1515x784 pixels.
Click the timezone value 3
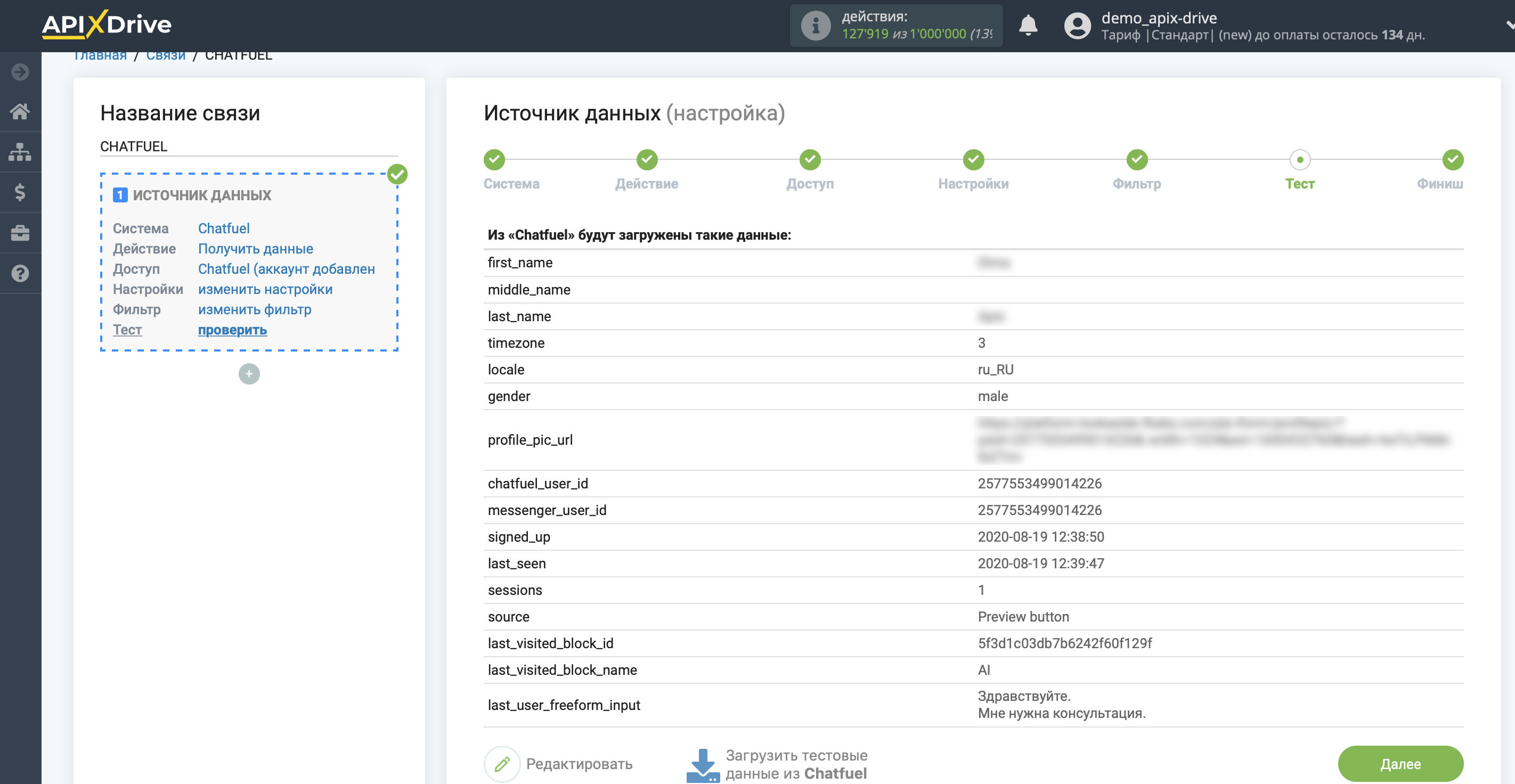(981, 343)
